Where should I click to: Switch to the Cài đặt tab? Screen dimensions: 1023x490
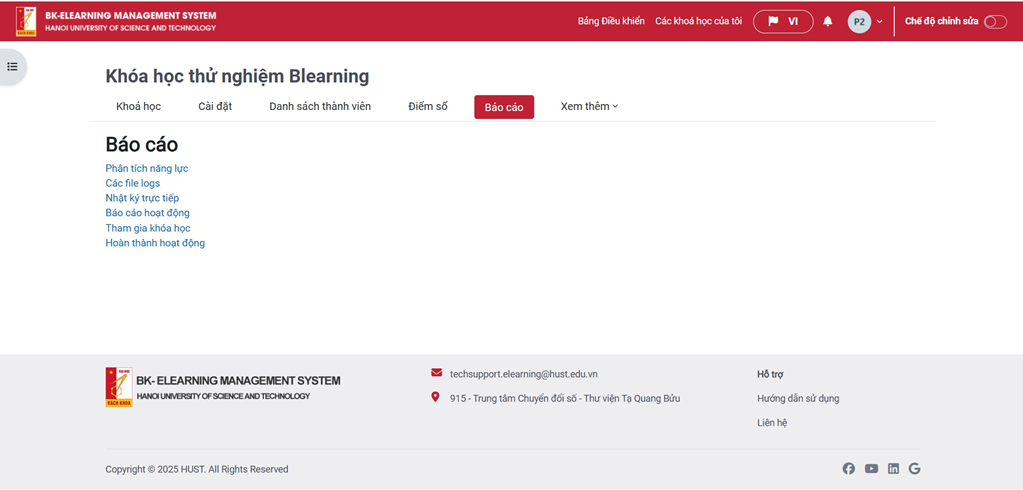coord(215,106)
